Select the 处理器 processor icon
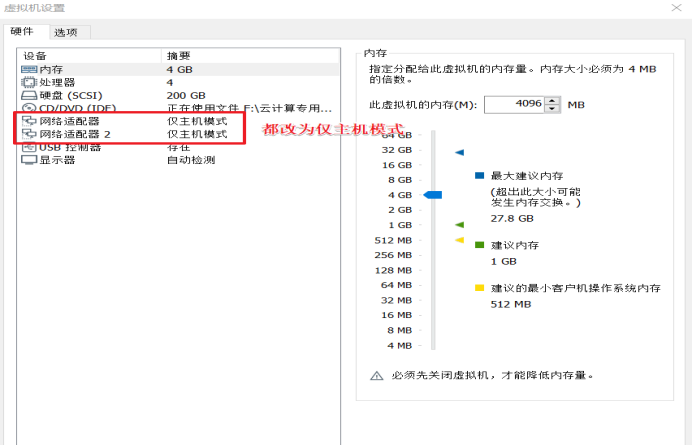The height and width of the screenshot is (445, 692). point(29,83)
